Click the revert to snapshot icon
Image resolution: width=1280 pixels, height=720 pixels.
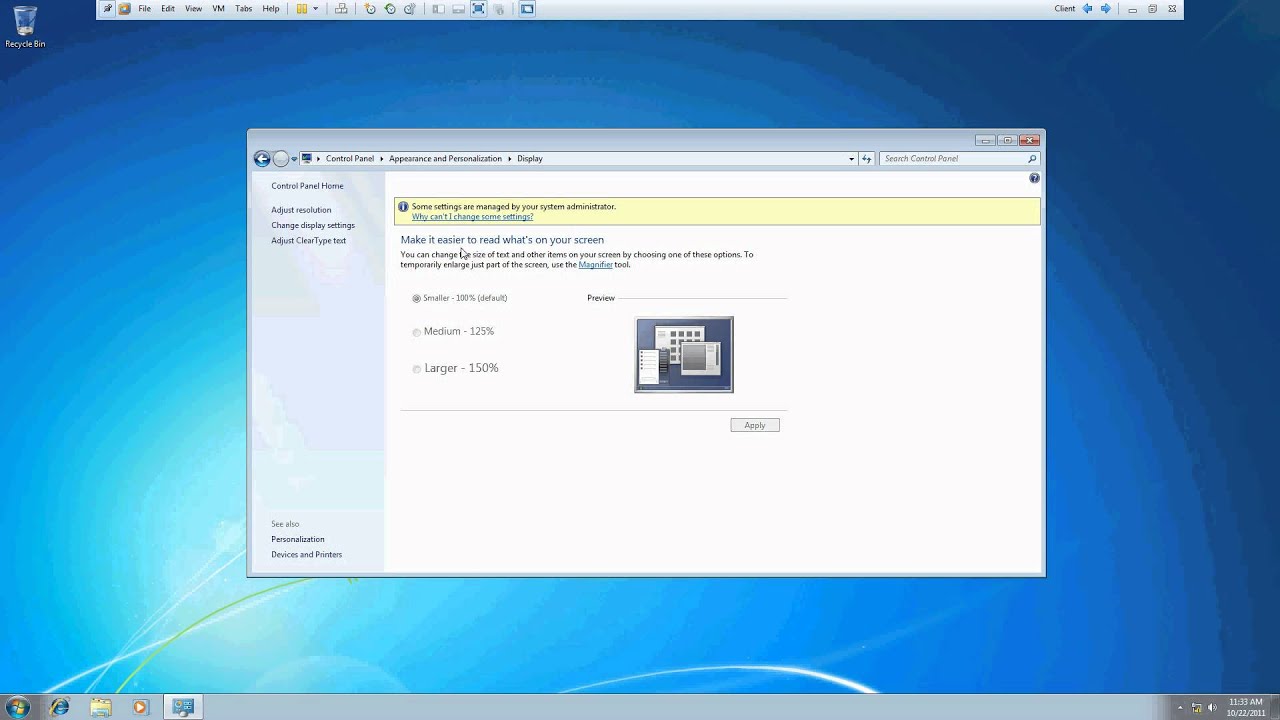[x=390, y=8]
